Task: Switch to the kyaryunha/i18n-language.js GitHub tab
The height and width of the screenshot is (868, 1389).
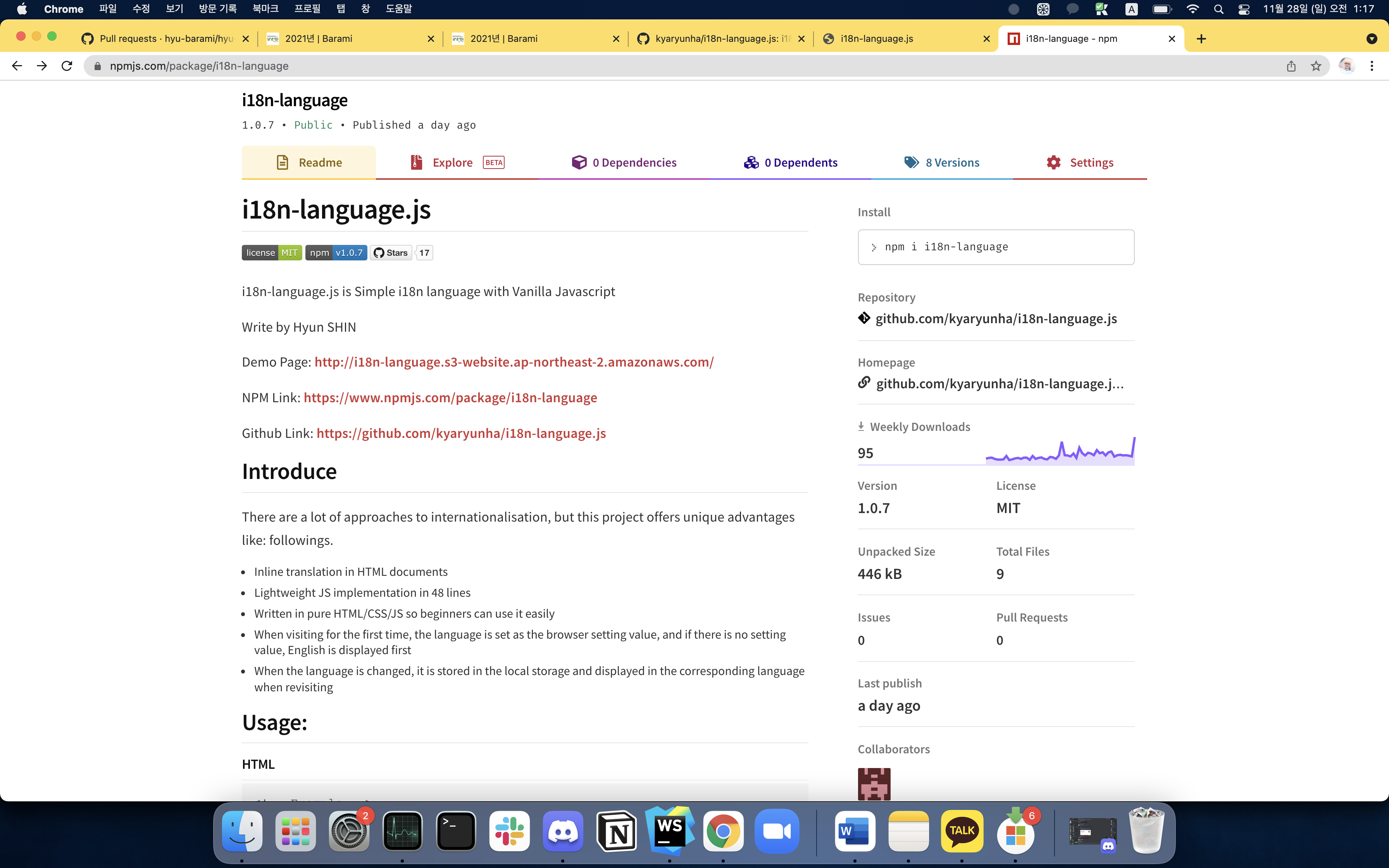Action: pyautogui.click(x=721, y=38)
